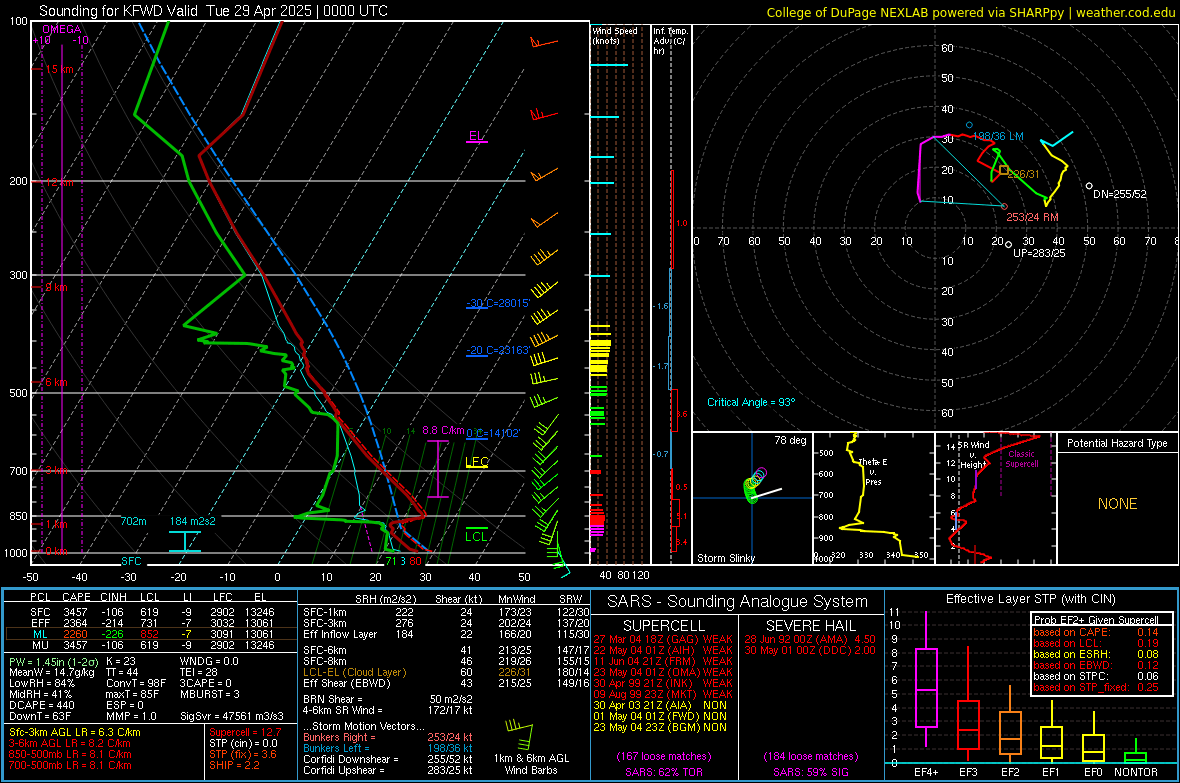Click the 'Wind Speed (knots)' panel header
The height and width of the screenshot is (783, 1180).
(x=615, y=35)
